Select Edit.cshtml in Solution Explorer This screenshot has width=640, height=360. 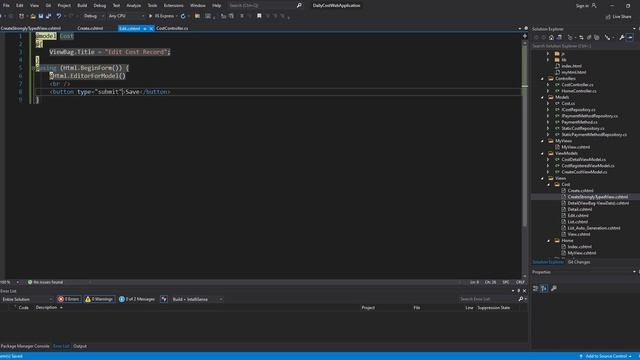(x=578, y=216)
